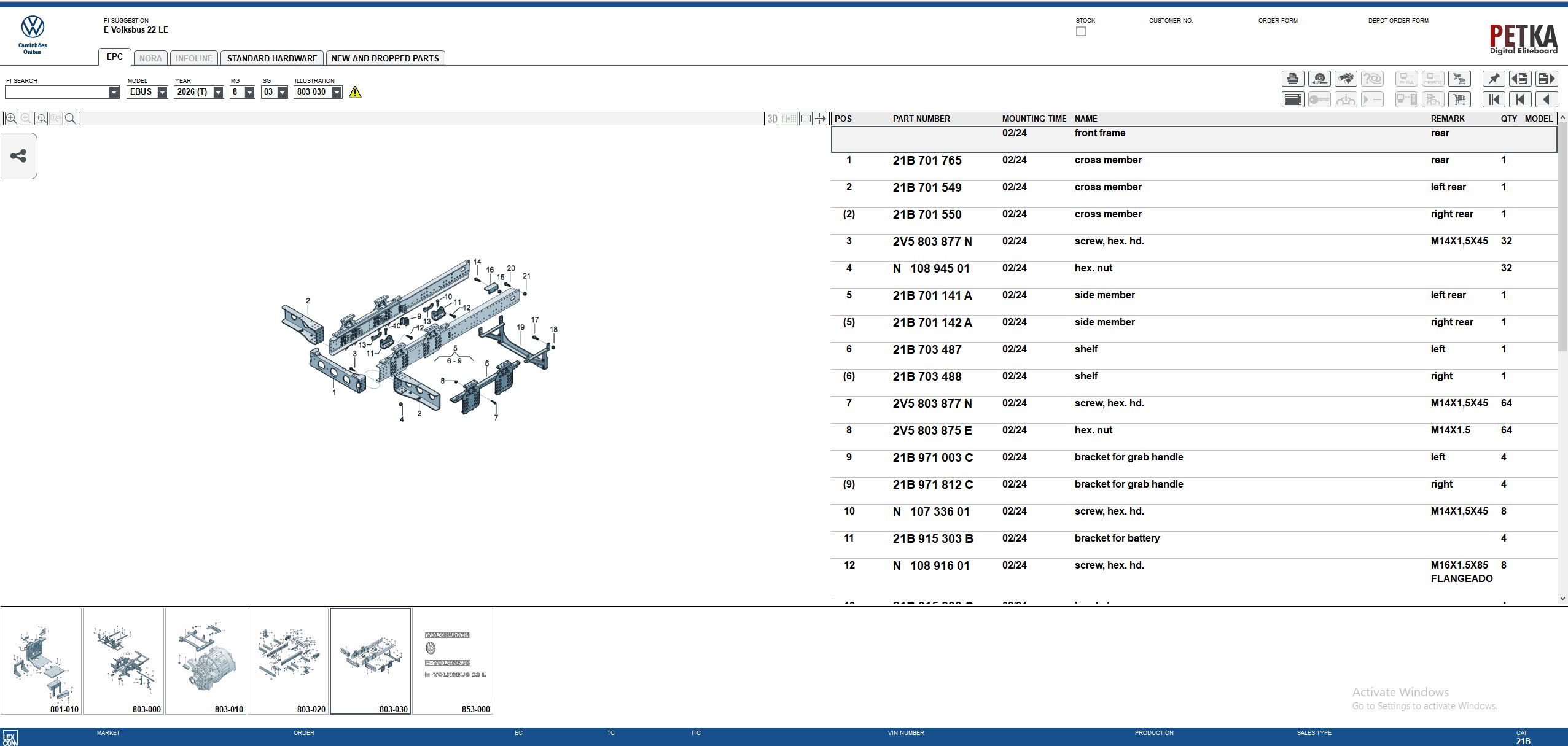Click the wheel and spring parts icon
The height and width of the screenshot is (746, 1568).
(x=1319, y=79)
